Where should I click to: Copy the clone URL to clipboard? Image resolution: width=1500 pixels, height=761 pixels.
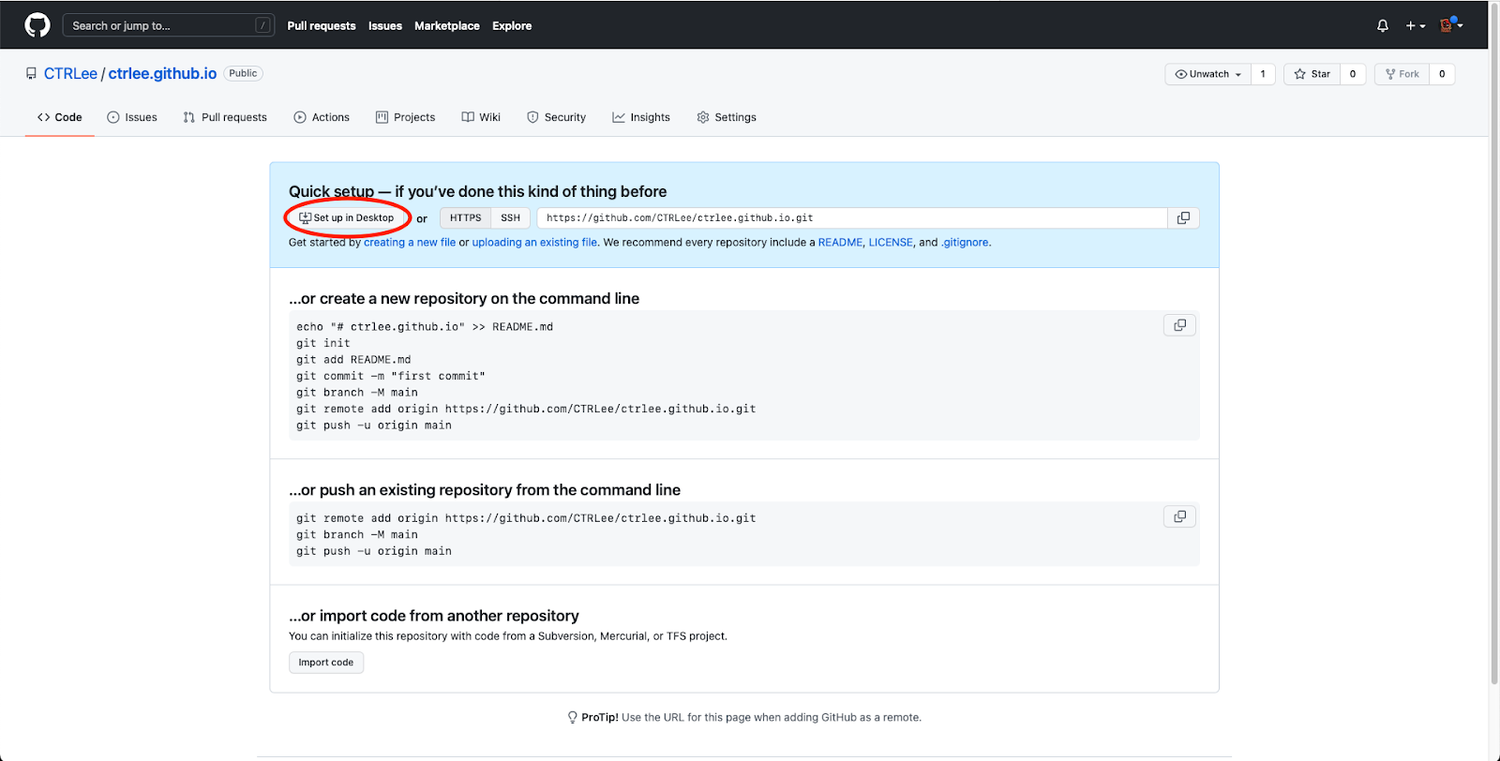[x=1183, y=218]
